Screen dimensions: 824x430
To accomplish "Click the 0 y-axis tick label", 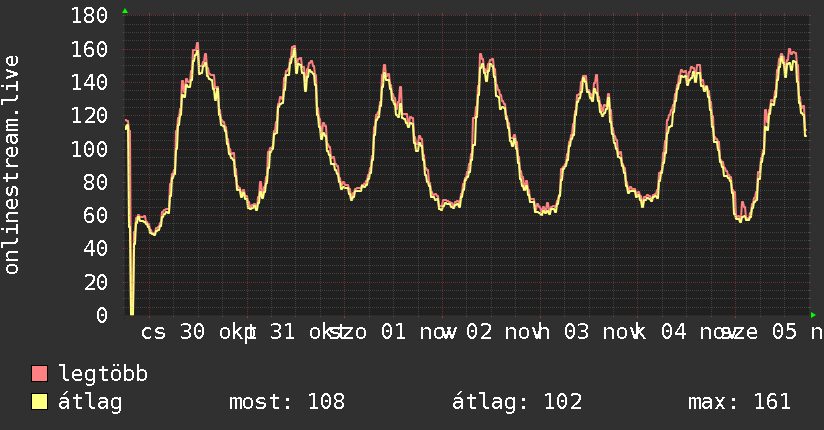I will coord(102,316).
